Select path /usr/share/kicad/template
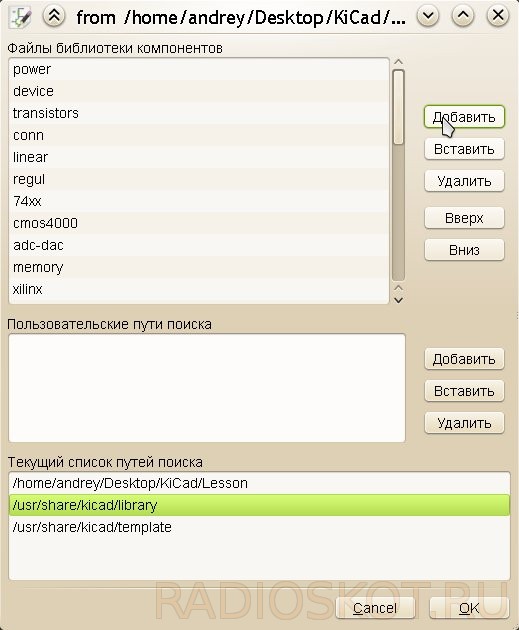This screenshot has height=630, width=519. 260,527
